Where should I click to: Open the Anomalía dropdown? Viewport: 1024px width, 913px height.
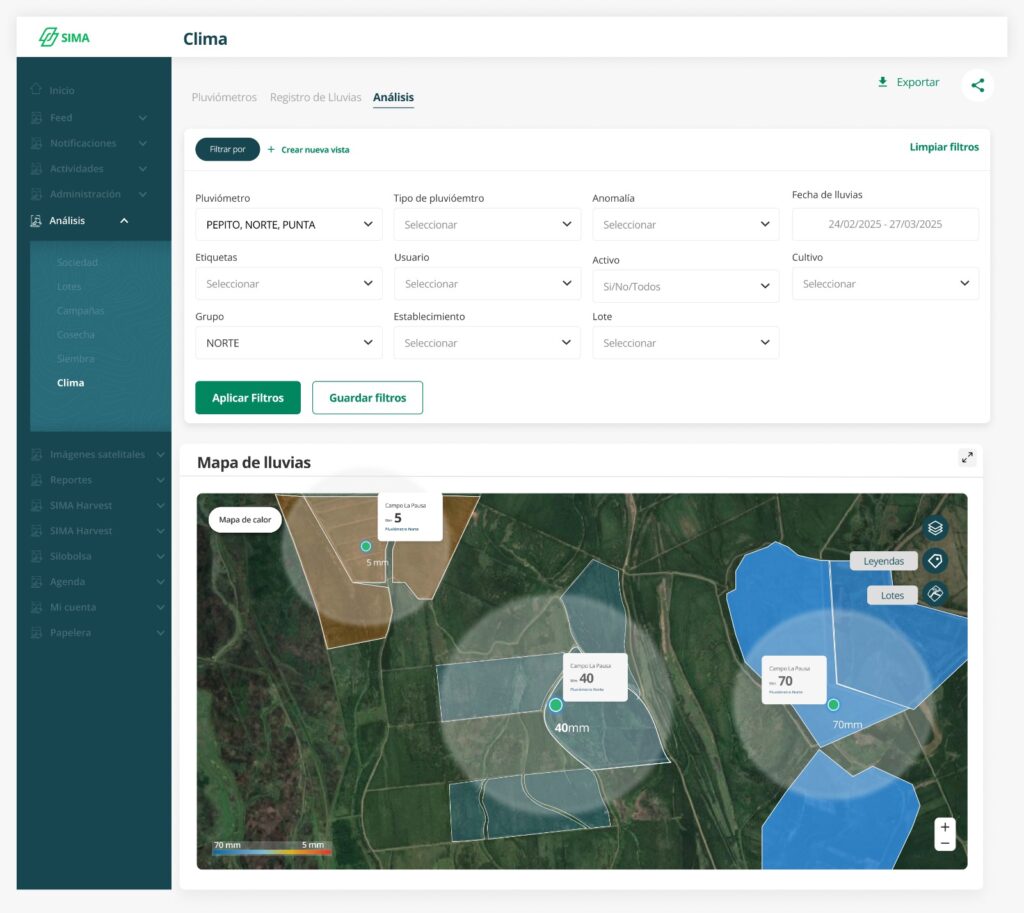click(x=685, y=225)
